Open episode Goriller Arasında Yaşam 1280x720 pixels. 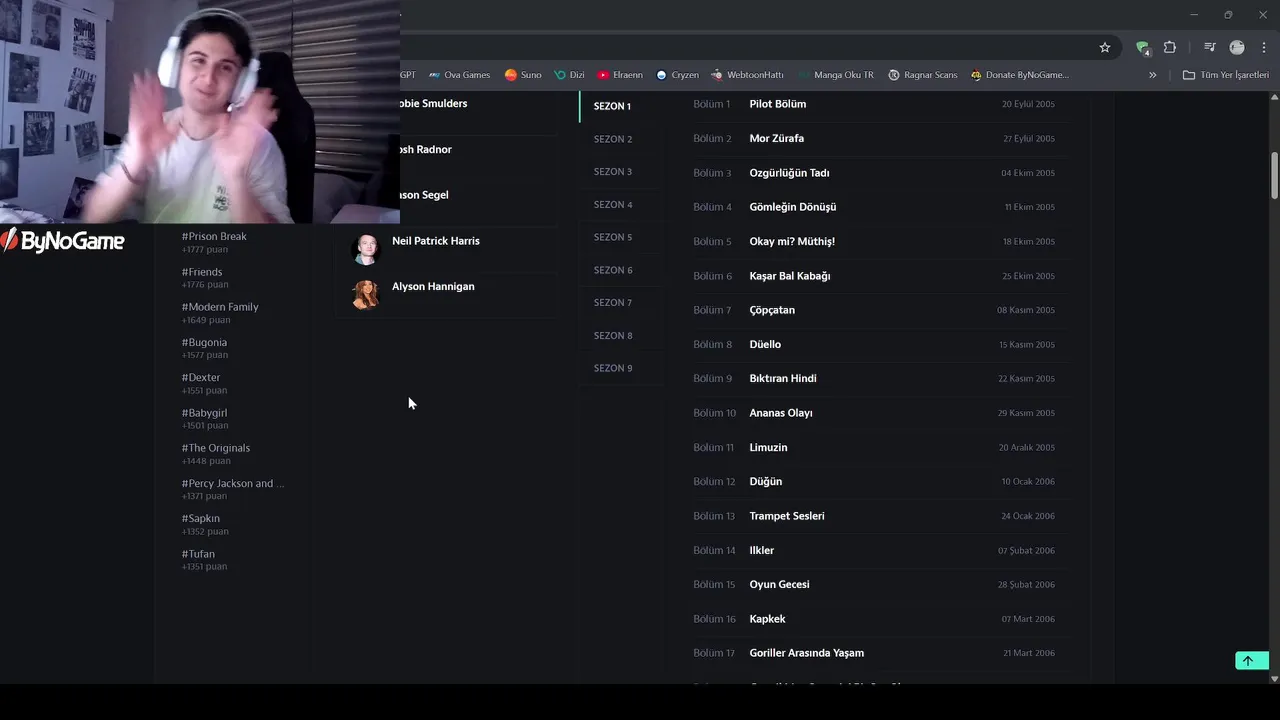point(806,653)
